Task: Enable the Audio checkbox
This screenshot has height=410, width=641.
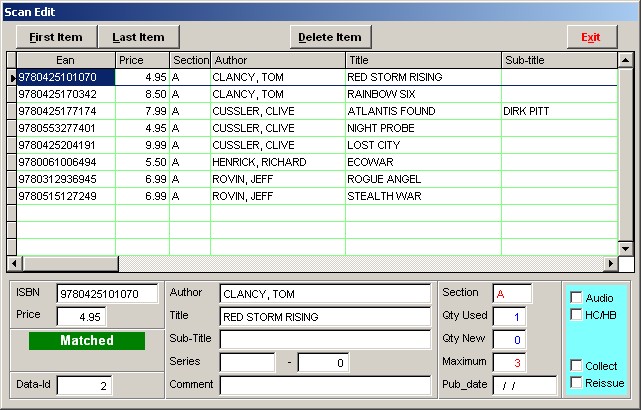Action: 576,297
